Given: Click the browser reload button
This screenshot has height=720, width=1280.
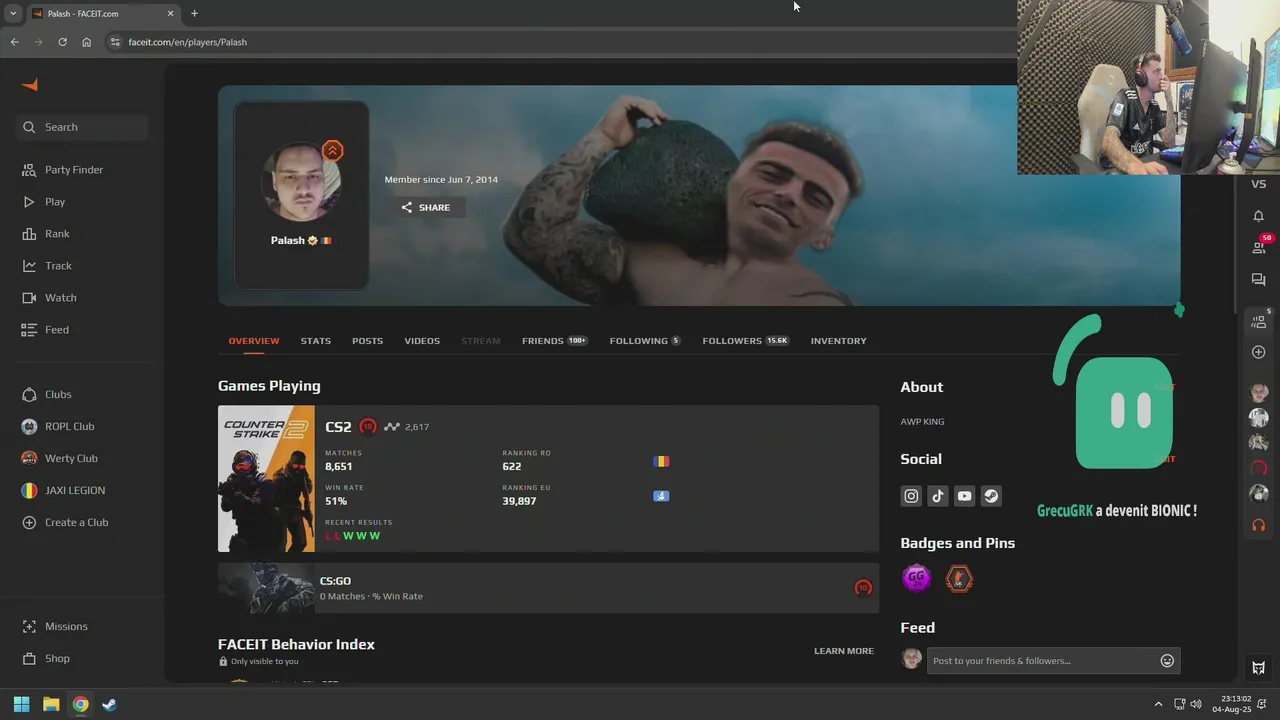Looking at the screenshot, I should tap(62, 42).
